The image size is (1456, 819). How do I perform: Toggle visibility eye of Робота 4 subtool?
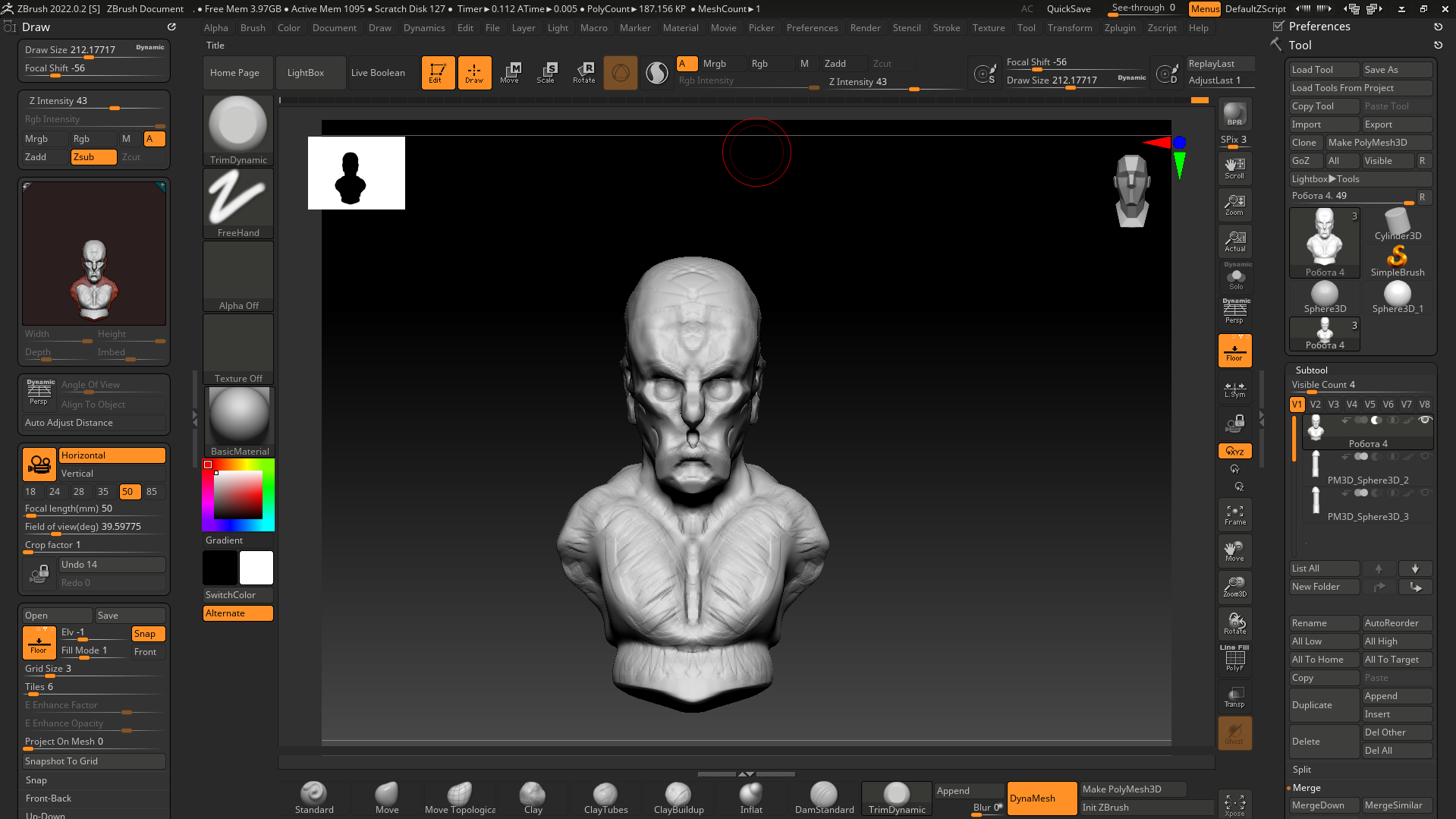coord(1425,420)
